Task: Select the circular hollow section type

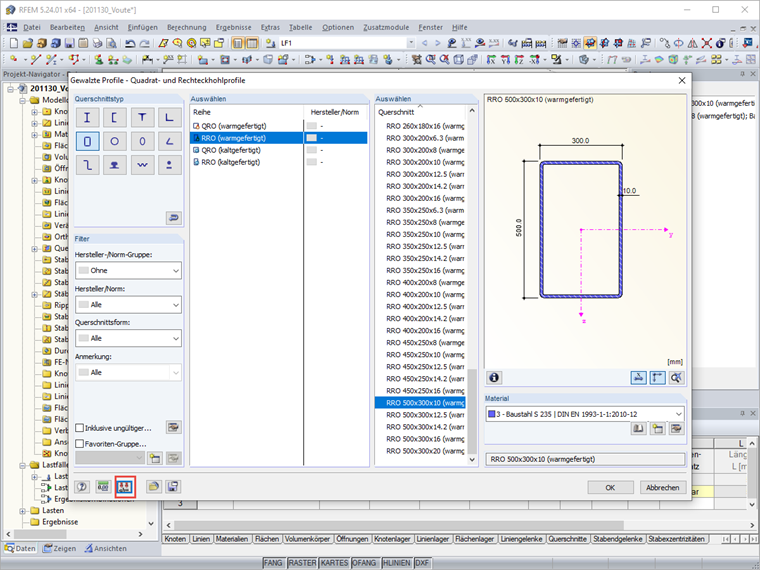Action: [114, 142]
